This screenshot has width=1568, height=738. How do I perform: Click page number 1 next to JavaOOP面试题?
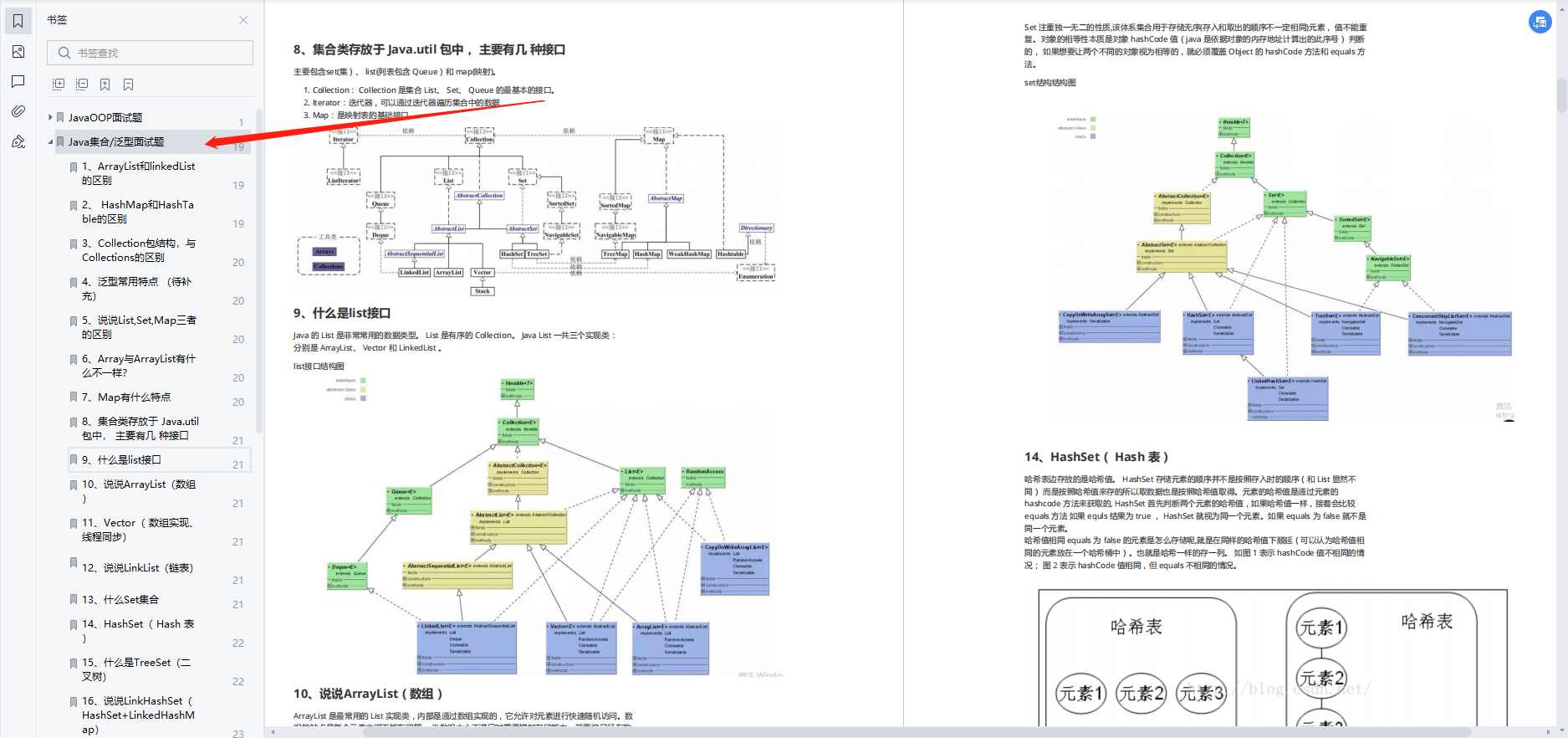241,123
